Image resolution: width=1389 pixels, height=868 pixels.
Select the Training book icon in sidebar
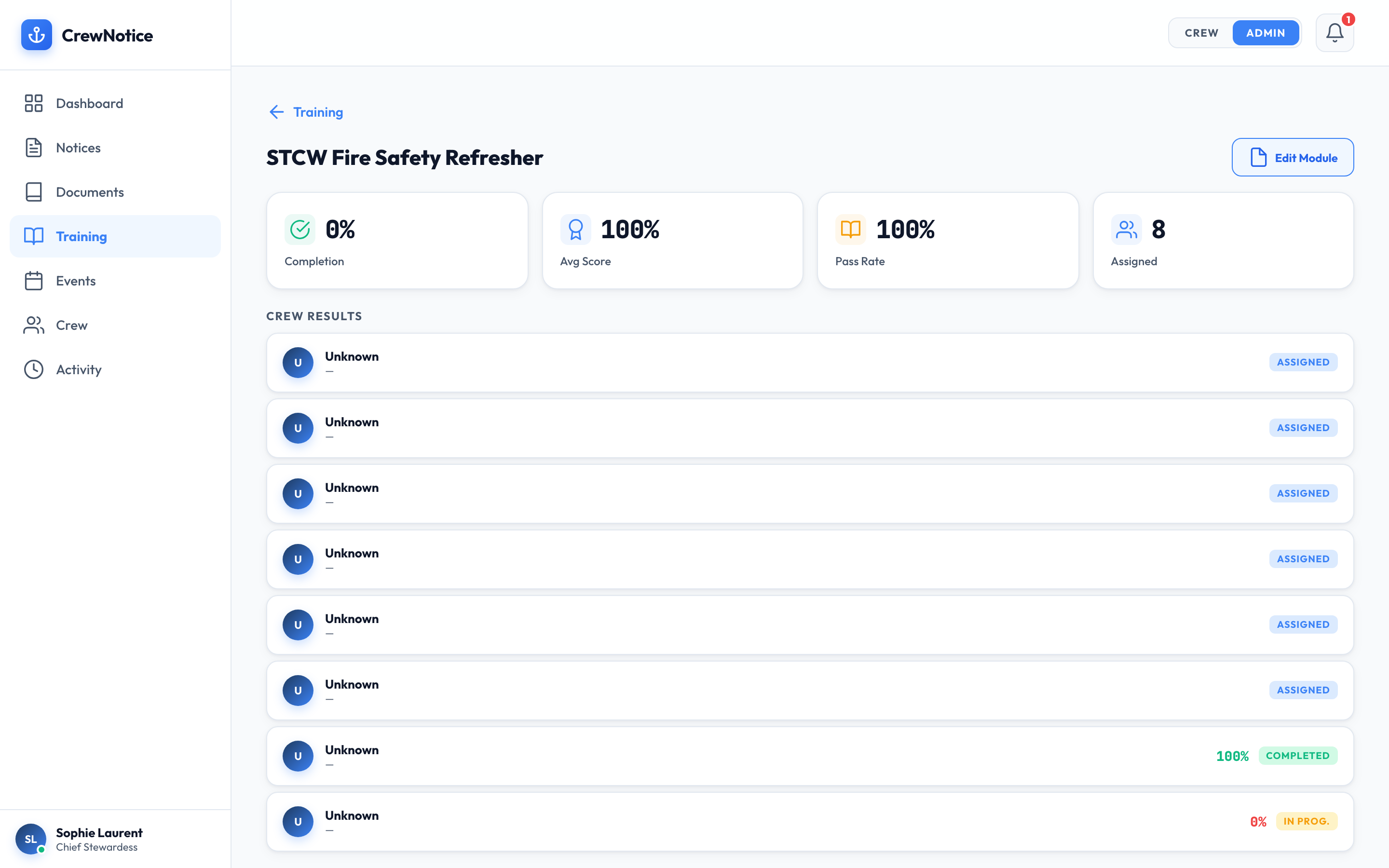pyautogui.click(x=33, y=236)
